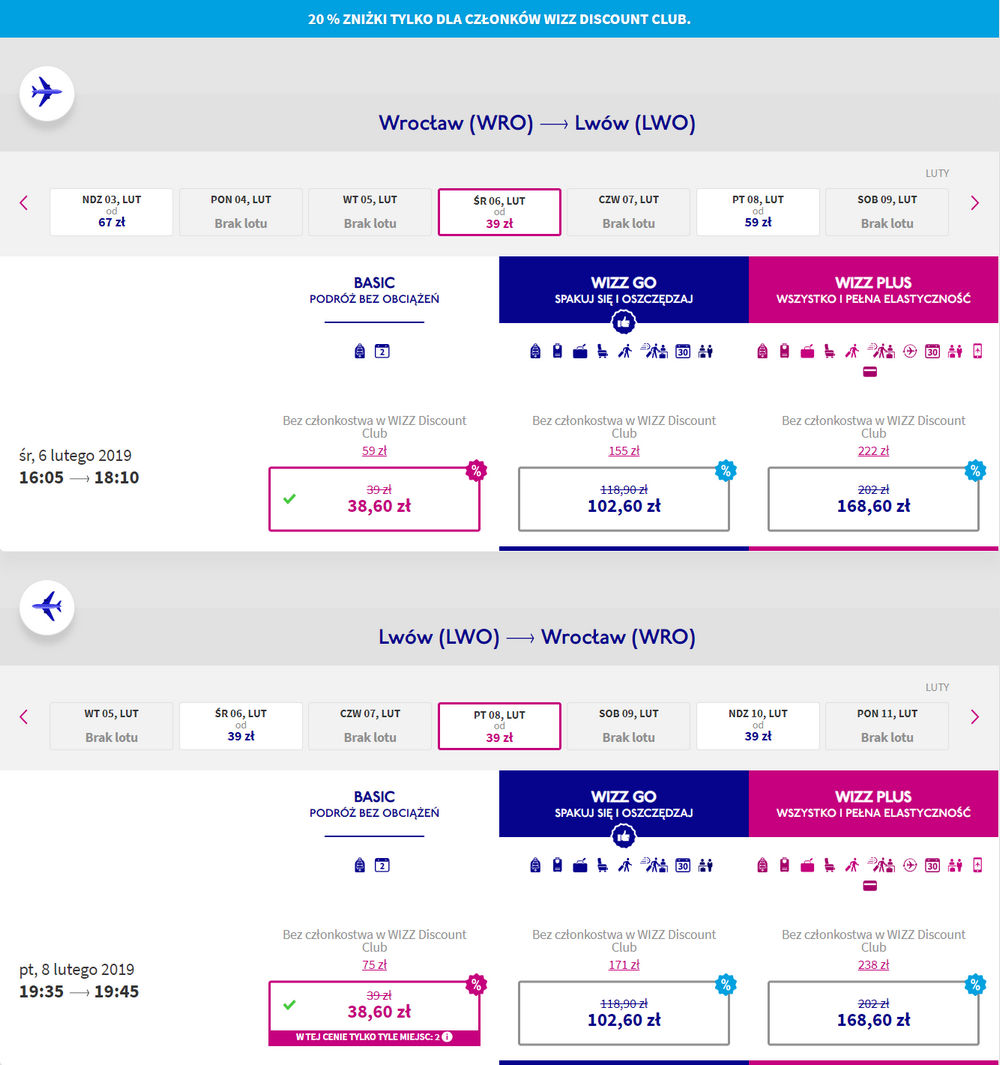Viewport: 1000px width, 1065px height.
Task: Click outbound Wrocław–Lwów airplane icon
Action: (x=46, y=93)
